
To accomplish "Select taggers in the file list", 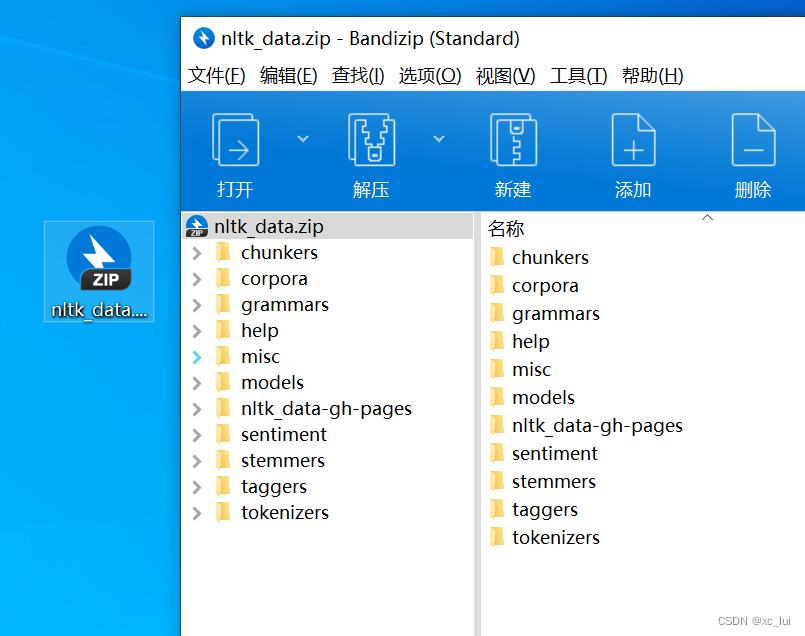I will coord(533,510).
